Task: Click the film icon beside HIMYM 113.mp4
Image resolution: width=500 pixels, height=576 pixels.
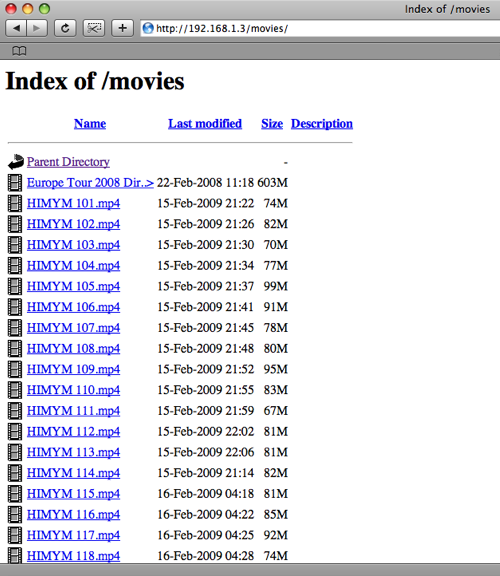Action: (15, 452)
